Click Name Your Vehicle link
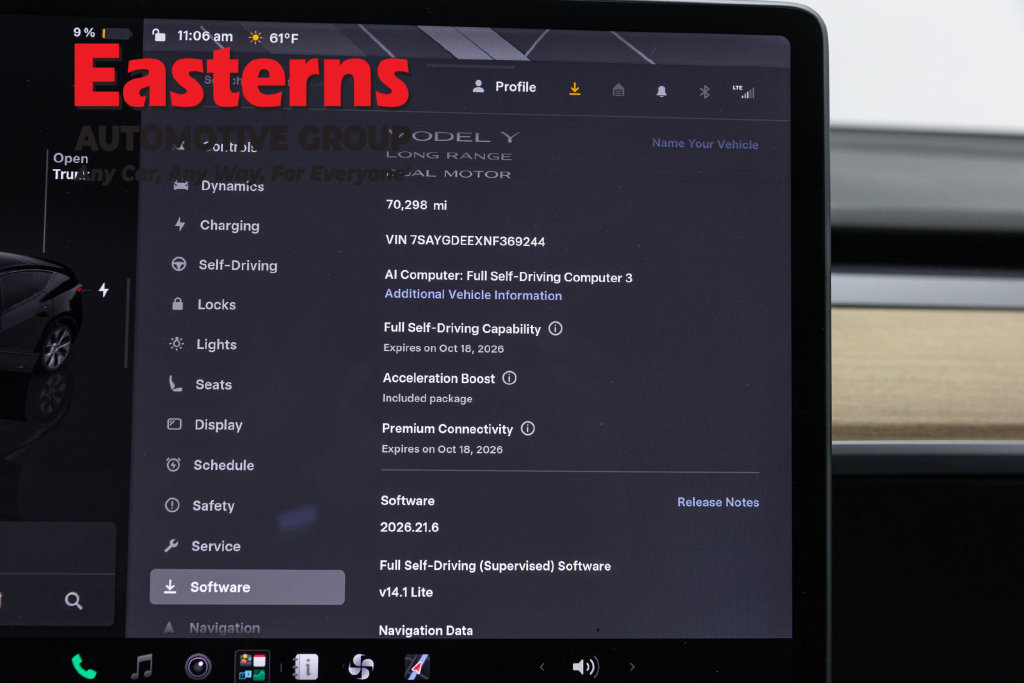Screen dimensions: 1024x683 [x=705, y=144]
